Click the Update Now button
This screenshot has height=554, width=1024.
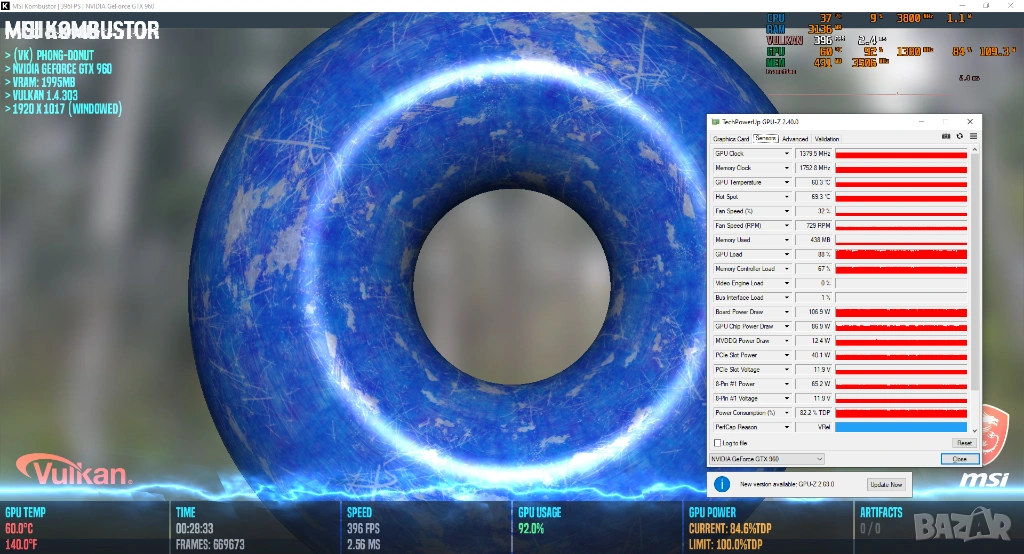[x=886, y=484]
